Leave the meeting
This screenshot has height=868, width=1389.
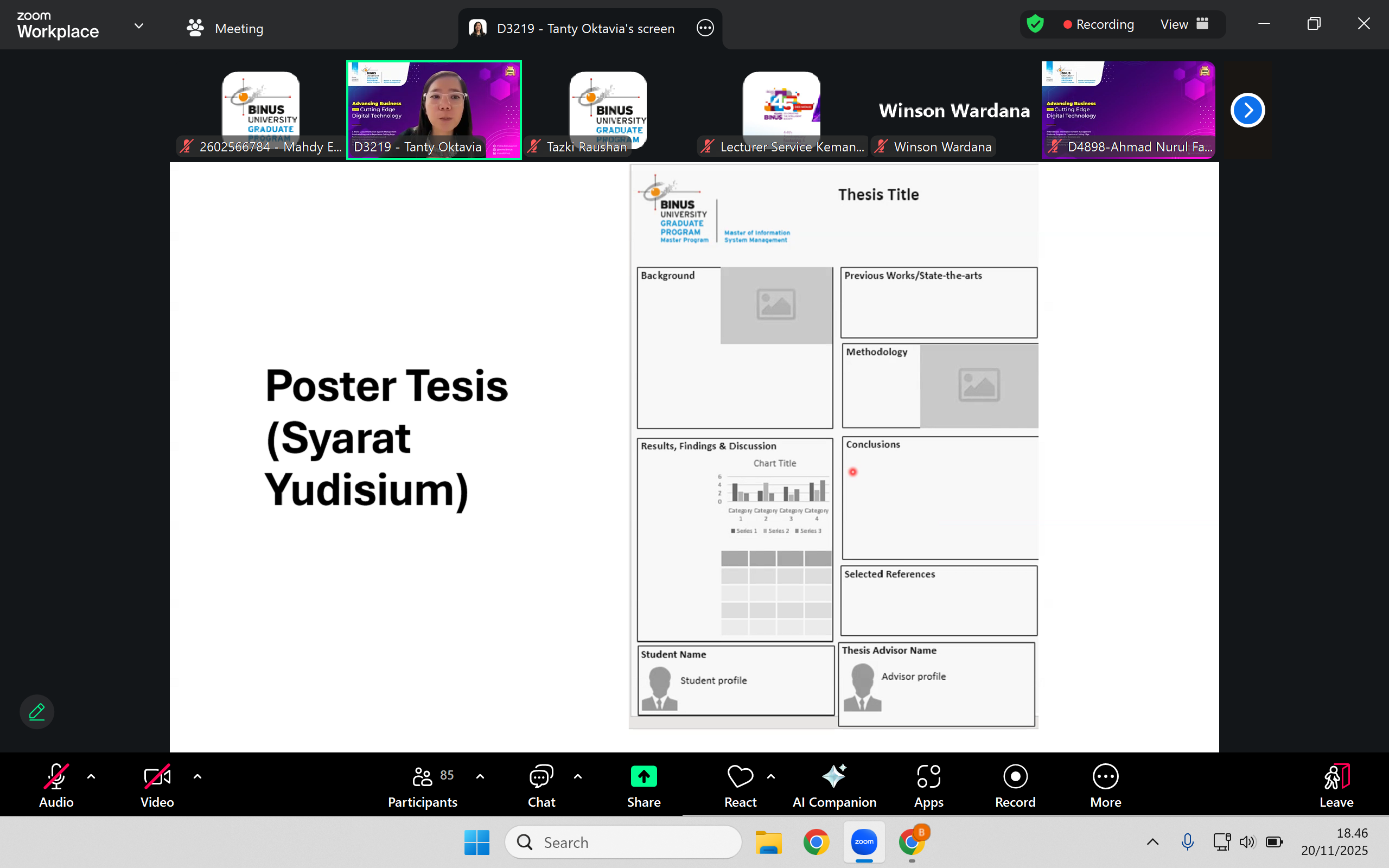pos(1336,786)
